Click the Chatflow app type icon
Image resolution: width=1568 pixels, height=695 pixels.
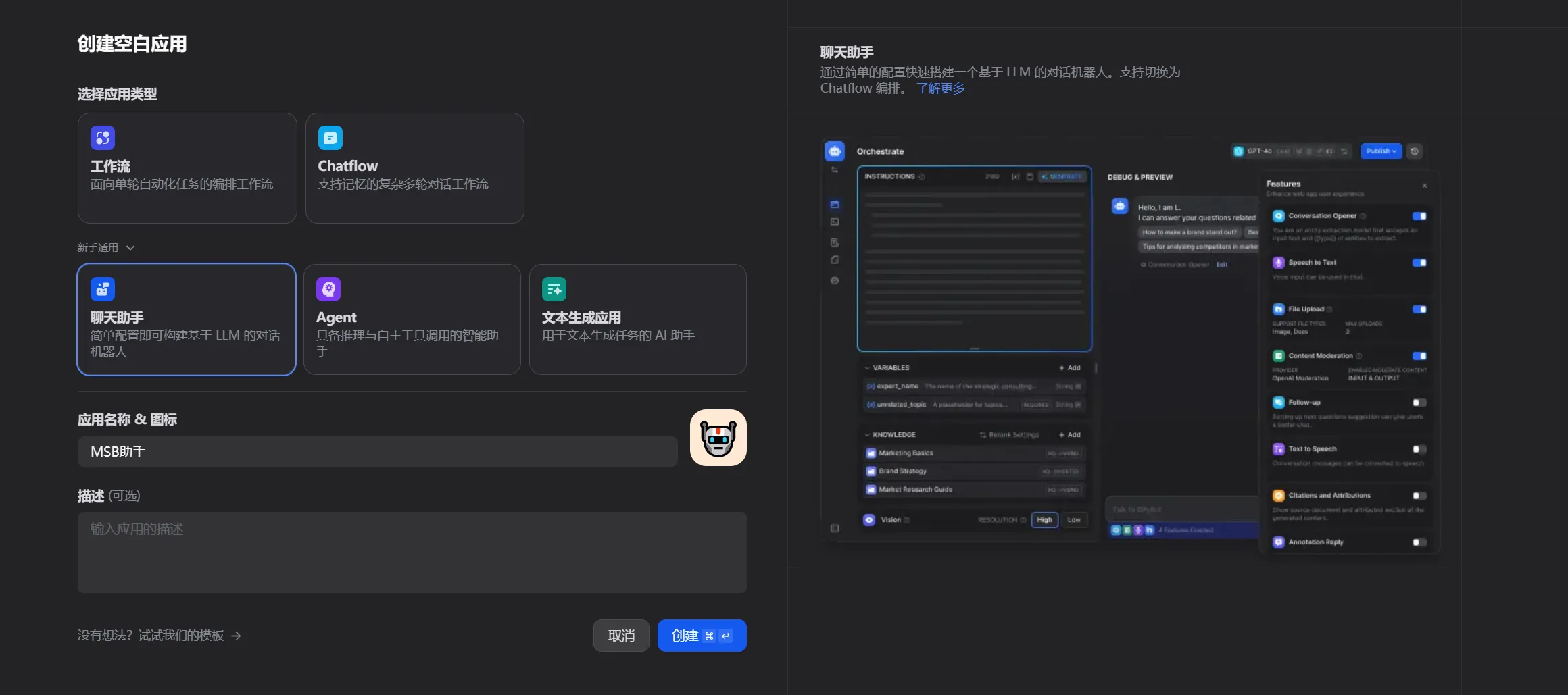click(330, 138)
